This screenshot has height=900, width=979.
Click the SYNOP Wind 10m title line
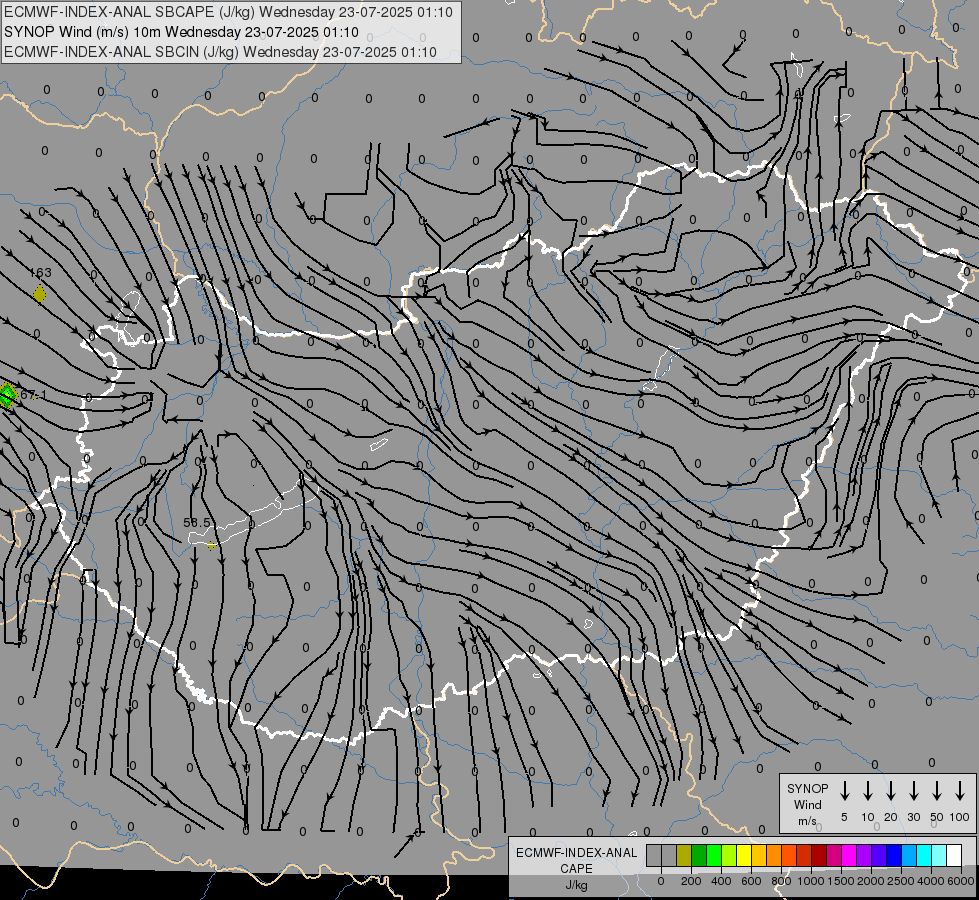click(181, 32)
